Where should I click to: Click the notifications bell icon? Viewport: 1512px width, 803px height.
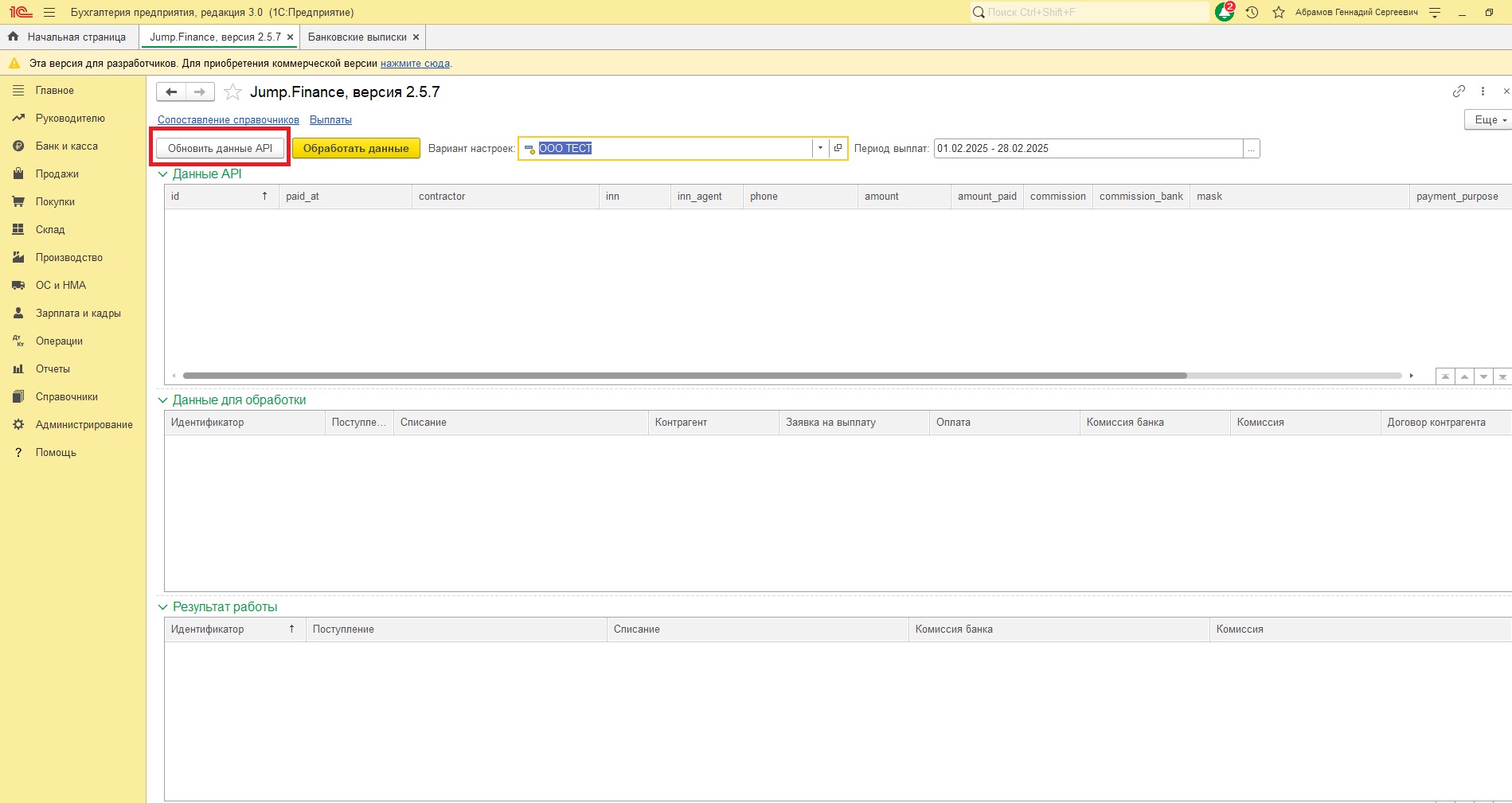point(1224,13)
